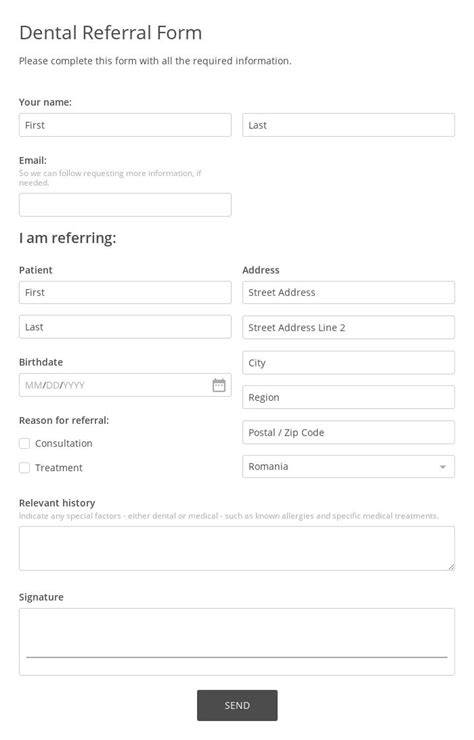The height and width of the screenshot is (740, 474).
Task: Click the Postal / Zip Code field
Action: pyautogui.click(x=348, y=432)
